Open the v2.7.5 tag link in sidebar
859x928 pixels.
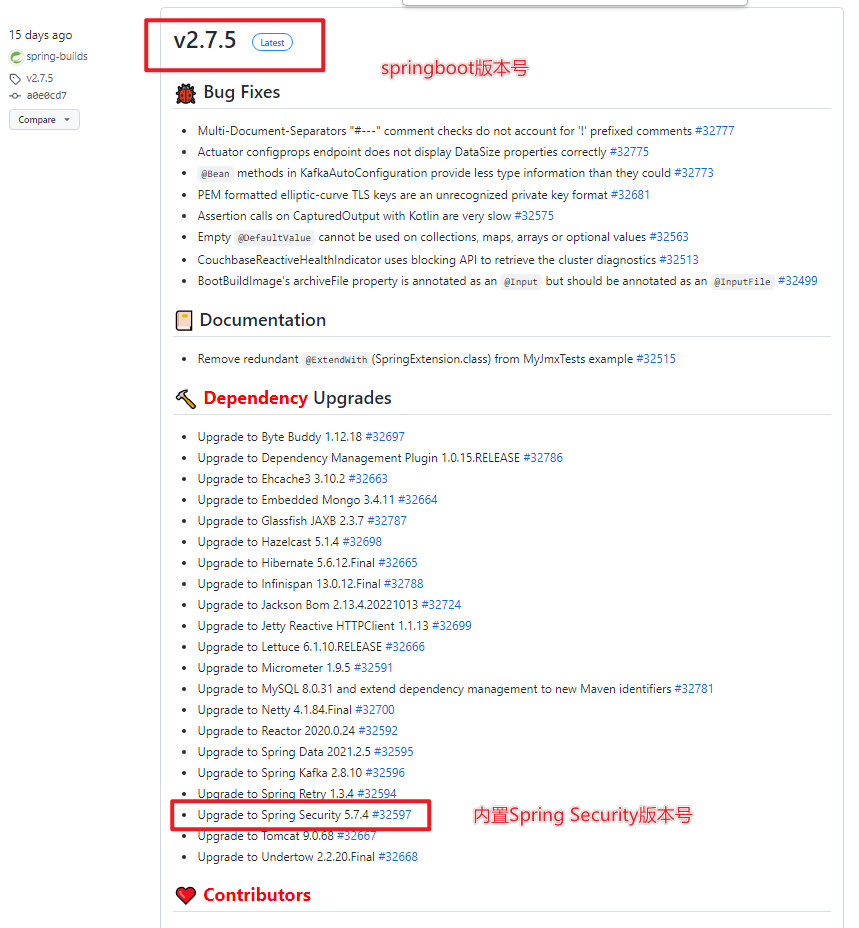point(40,78)
